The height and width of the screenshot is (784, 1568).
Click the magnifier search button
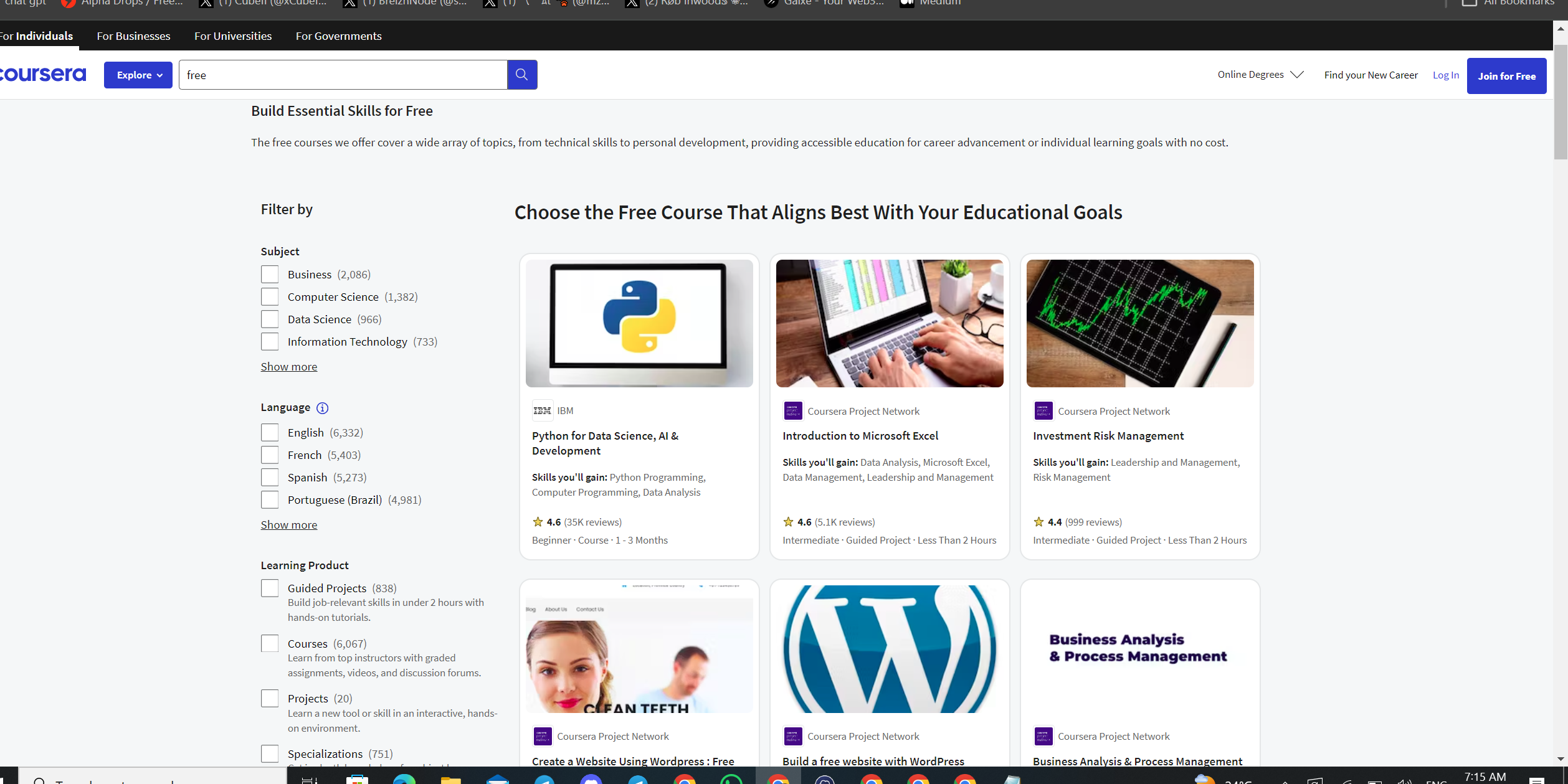pos(522,75)
